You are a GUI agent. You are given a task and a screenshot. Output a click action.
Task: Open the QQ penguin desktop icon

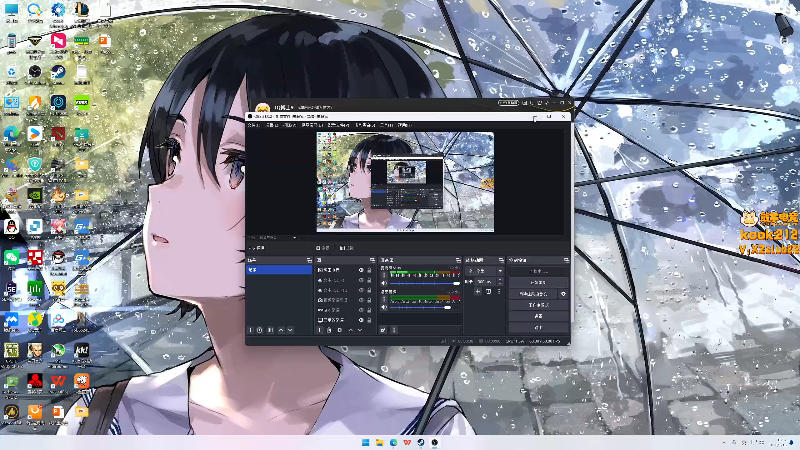click(11, 226)
